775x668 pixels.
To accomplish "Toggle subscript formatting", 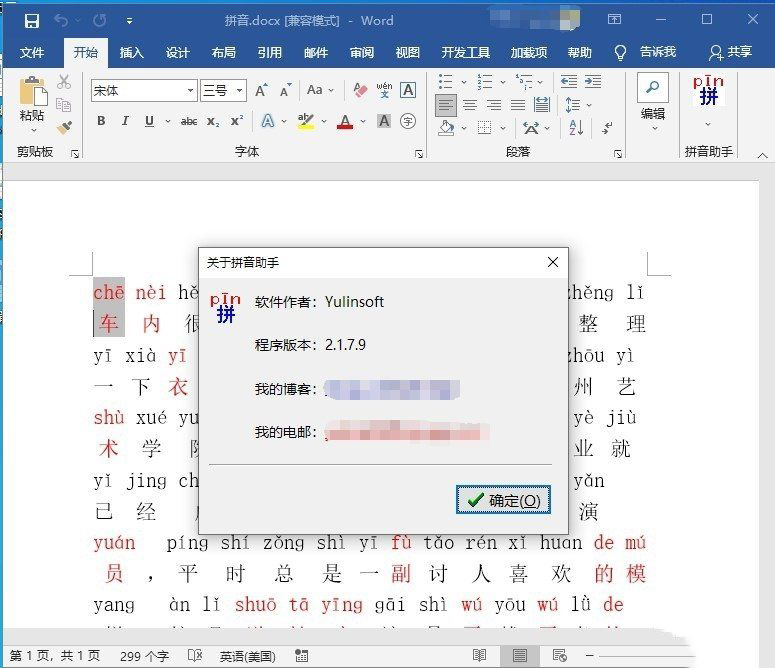I will tap(213, 122).
